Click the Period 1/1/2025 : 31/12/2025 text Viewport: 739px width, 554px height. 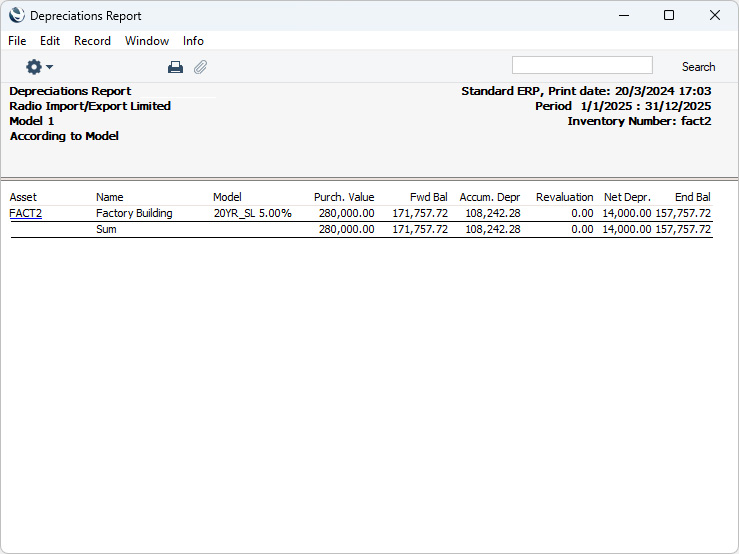pyautogui.click(x=623, y=106)
